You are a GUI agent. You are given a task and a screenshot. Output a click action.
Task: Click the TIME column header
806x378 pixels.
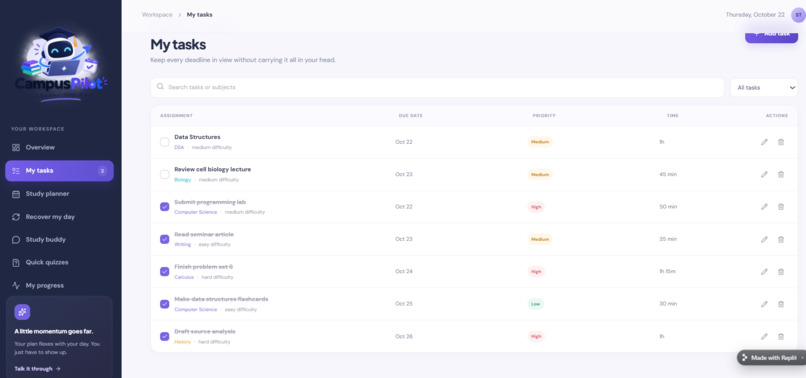[672, 116]
